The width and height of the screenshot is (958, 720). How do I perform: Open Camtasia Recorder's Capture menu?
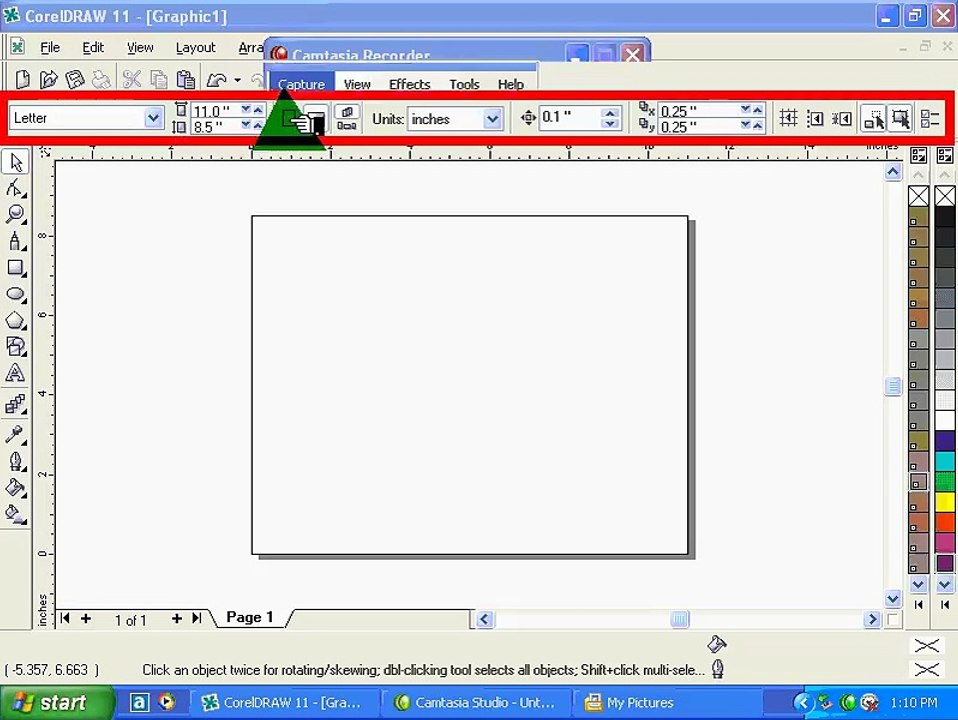301,84
